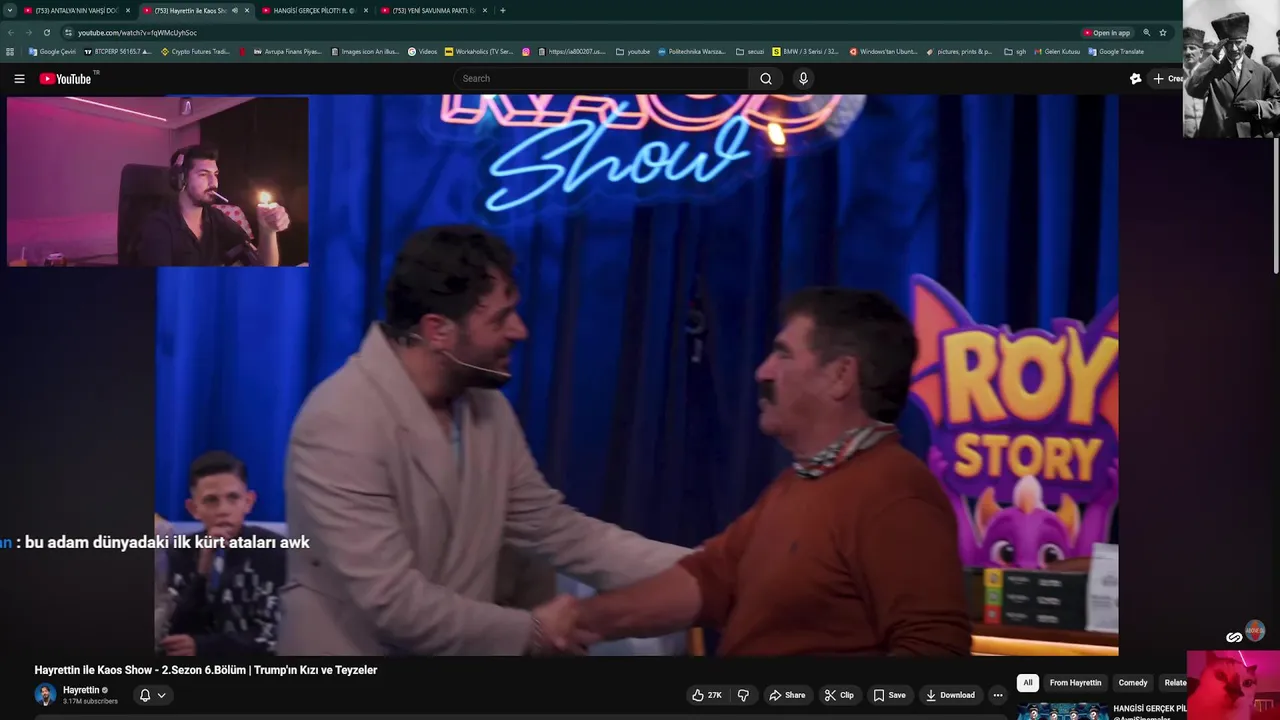Open pictures, prints bookmark

[x=959, y=52]
